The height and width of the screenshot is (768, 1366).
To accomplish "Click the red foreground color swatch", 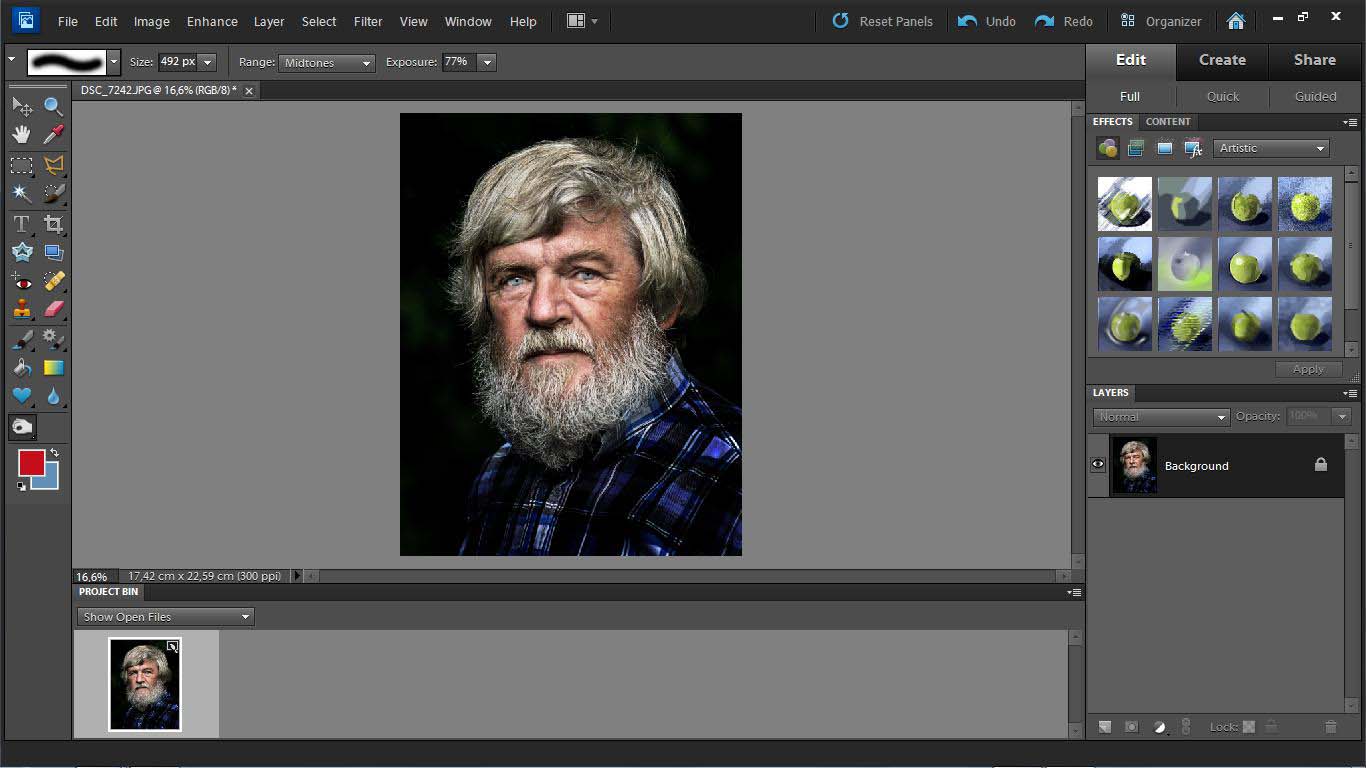I will (x=31, y=463).
